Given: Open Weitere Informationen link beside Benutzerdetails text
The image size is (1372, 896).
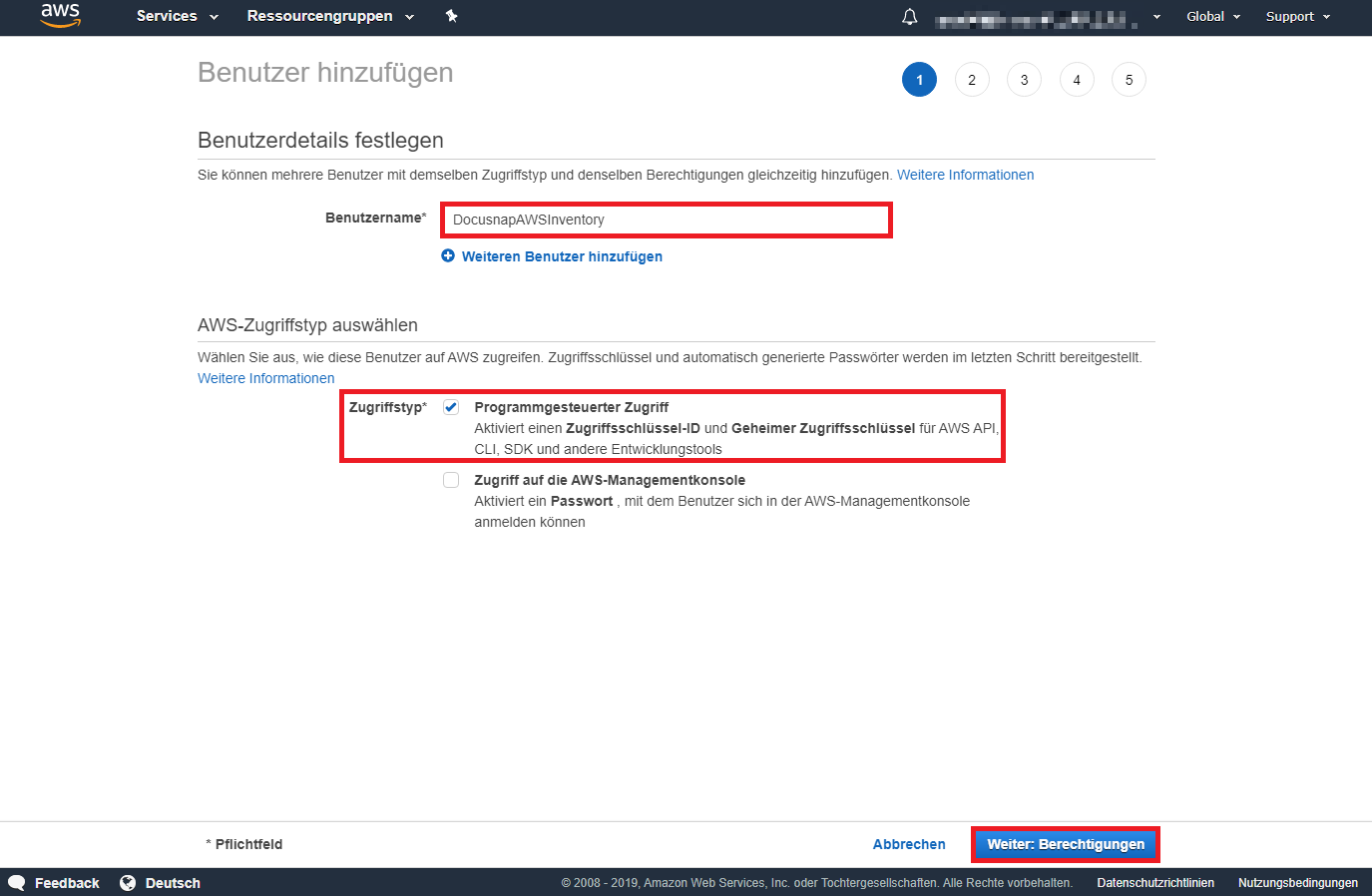Looking at the screenshot, I should pos(965,175).
